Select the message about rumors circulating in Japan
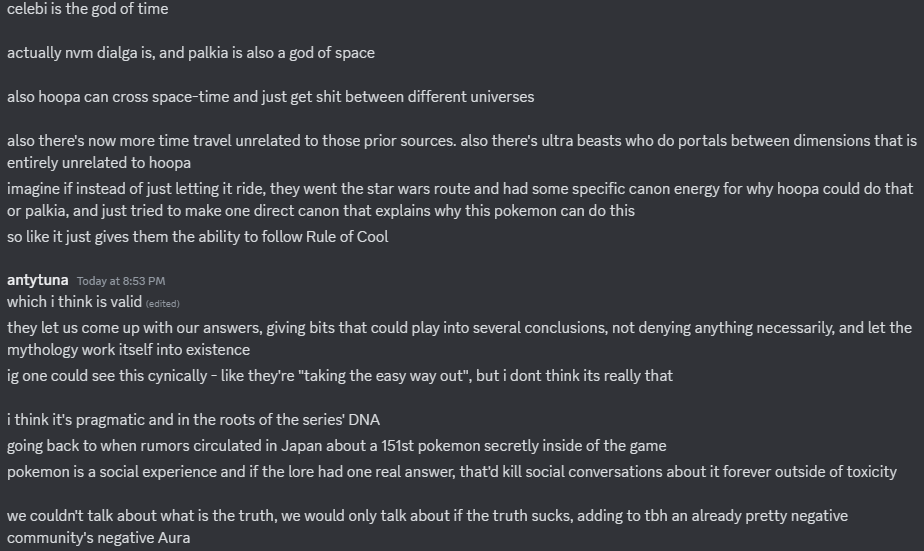924x551 pixels. tap(336, 446)
